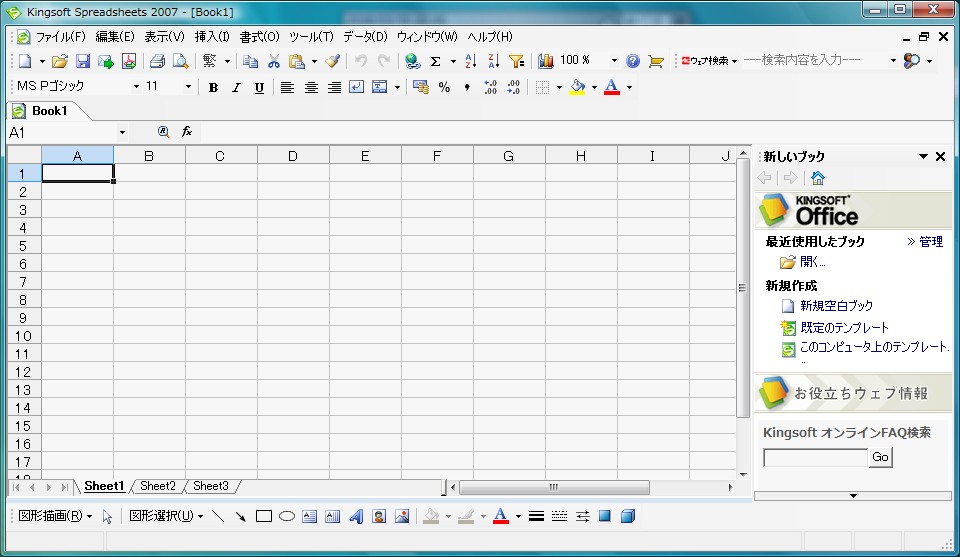Open print preview
960x557 pixels.
click(181, 61)
